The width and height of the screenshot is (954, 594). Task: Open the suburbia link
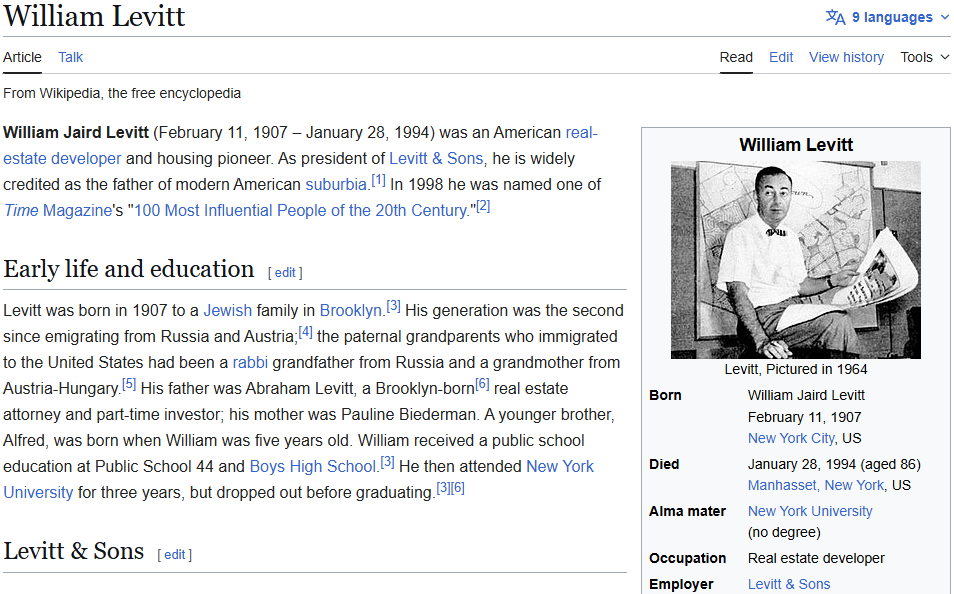click(x=336, y=184)
